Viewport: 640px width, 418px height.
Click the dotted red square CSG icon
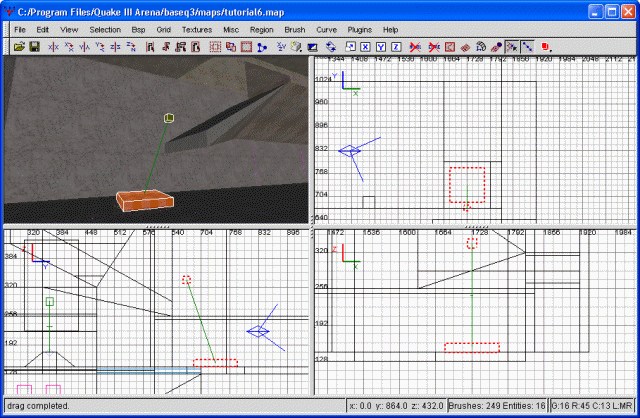coord(215,47)
